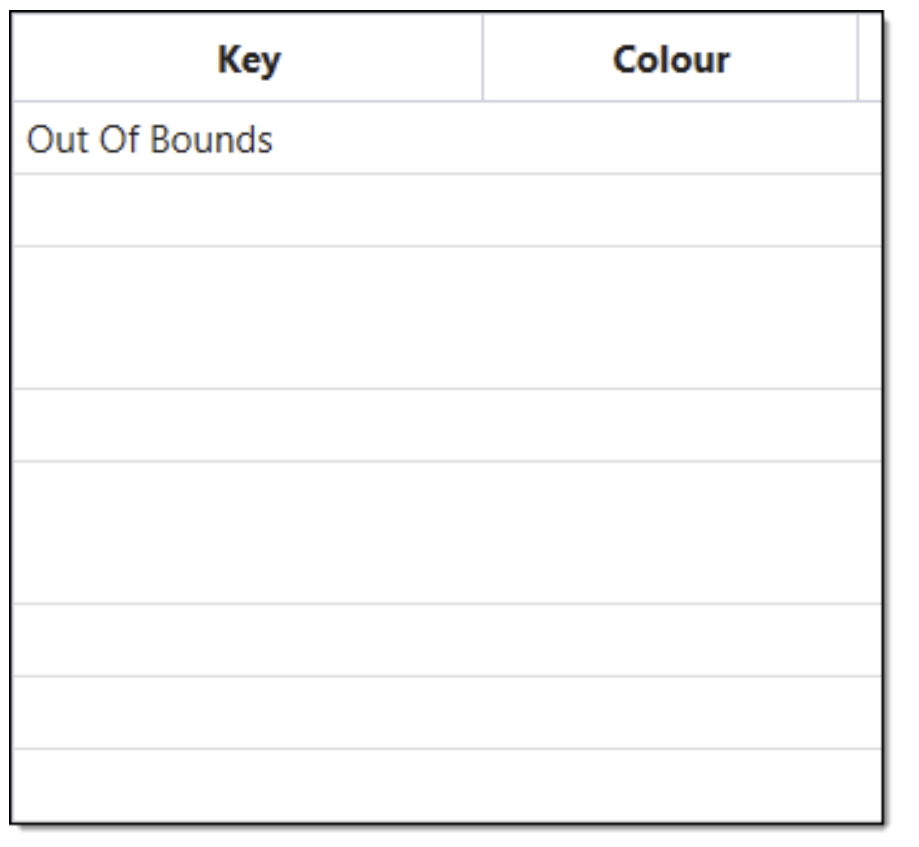Select the fourth empty row under Out Of Bounds
This screenshot has height=847, width=919.
click(x=248, y=532)
